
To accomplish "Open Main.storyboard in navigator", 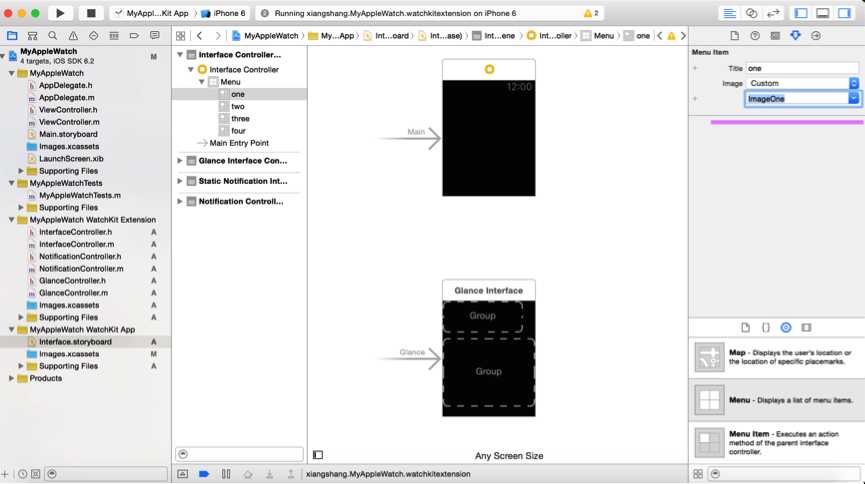I will pyautogui.click(x=68, y=135).
